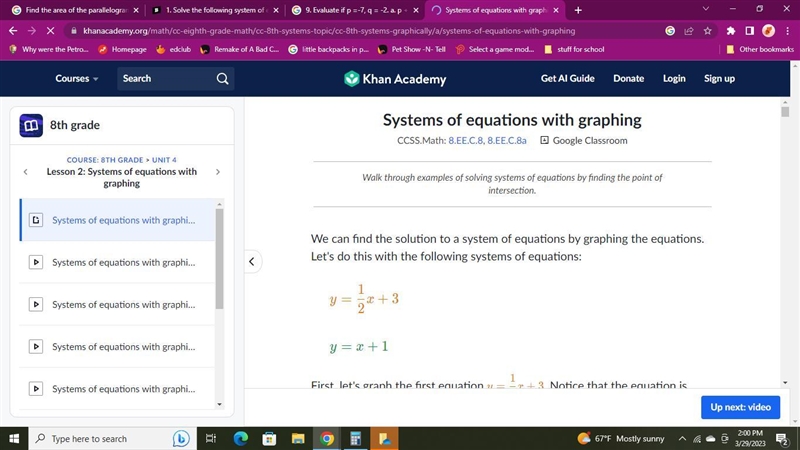The image size is (800, 450).
Task: Open the 'Remake of A Bad C...' bookmark
Action: pos(240,49)
